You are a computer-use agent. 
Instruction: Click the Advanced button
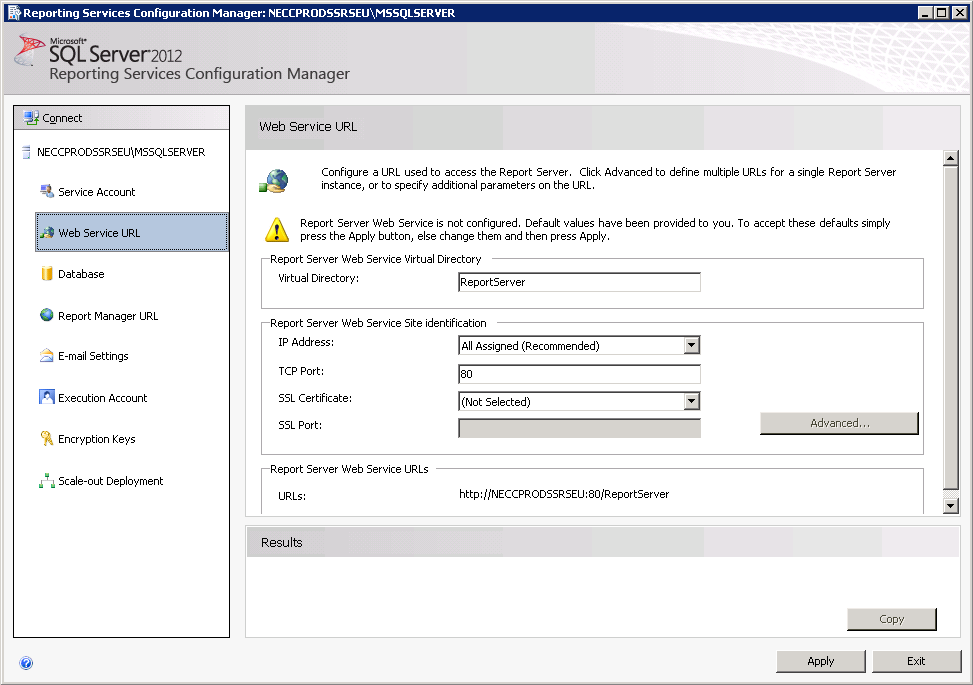838,423
